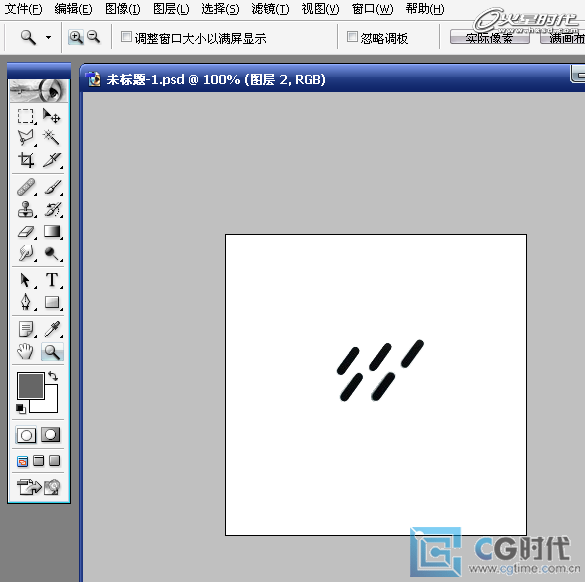Select the Healing Brush tool
Image resolution: width=585 pixels, height=582 pixels.
tap(26, 187)
